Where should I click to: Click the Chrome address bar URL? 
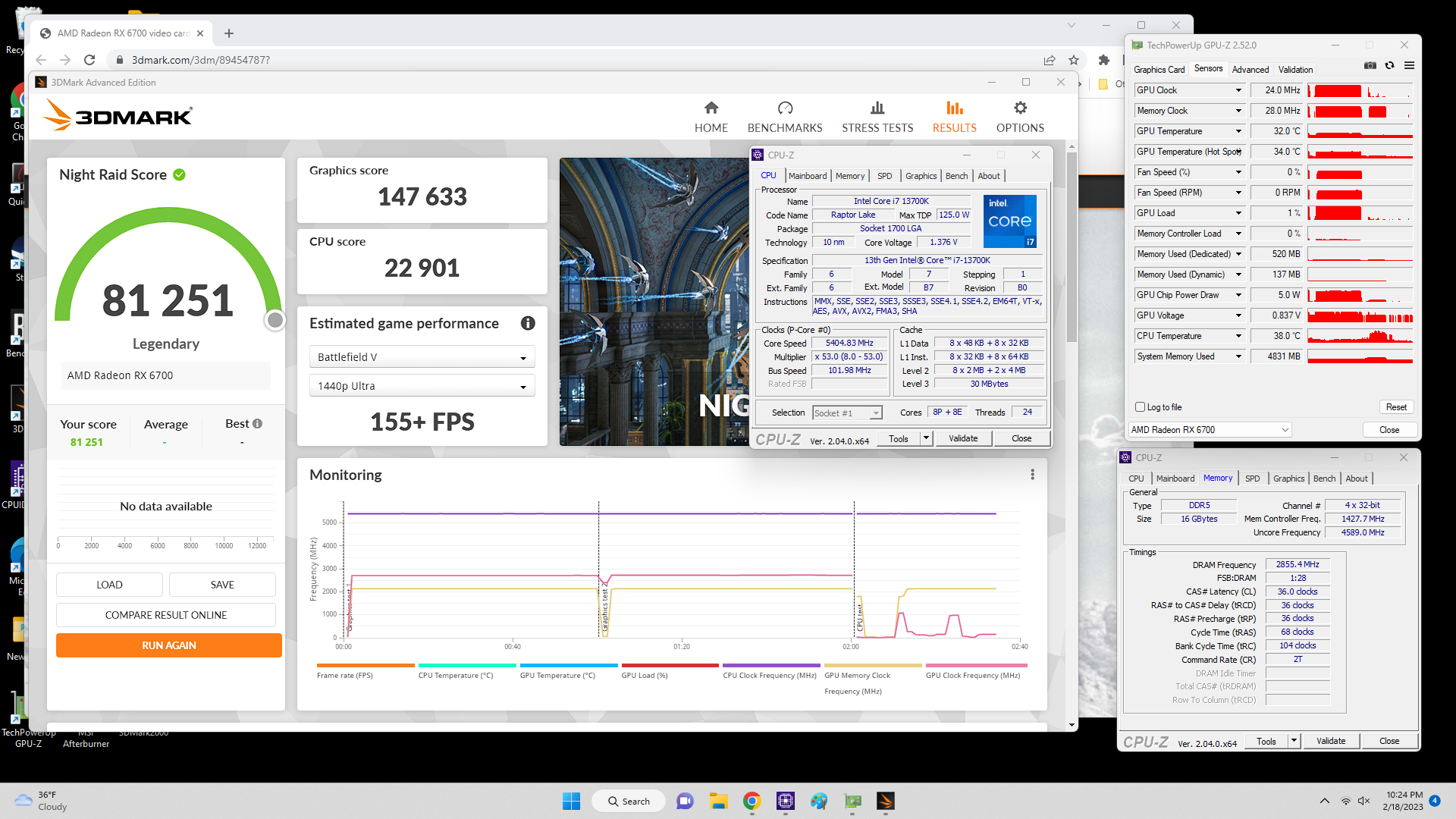point(200,60)
